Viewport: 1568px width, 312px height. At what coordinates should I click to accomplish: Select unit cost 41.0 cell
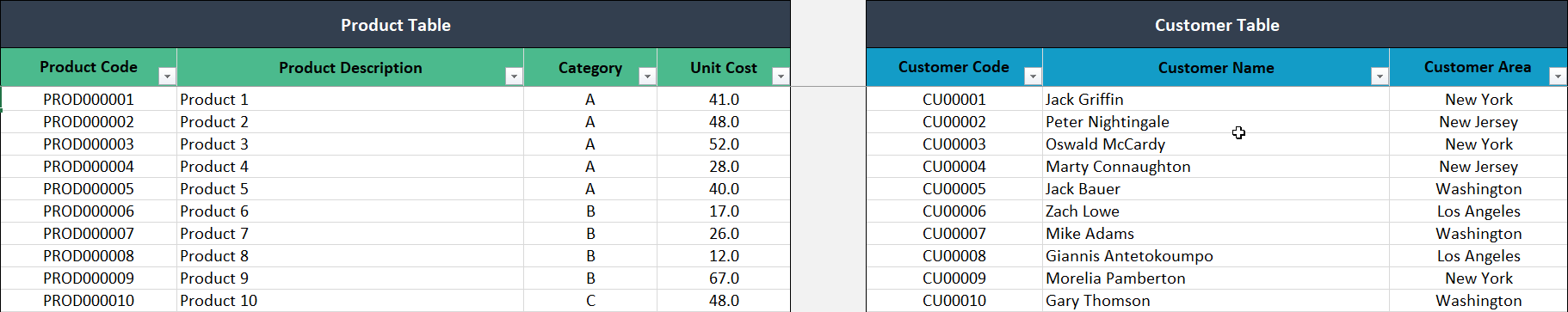point(724,99)
